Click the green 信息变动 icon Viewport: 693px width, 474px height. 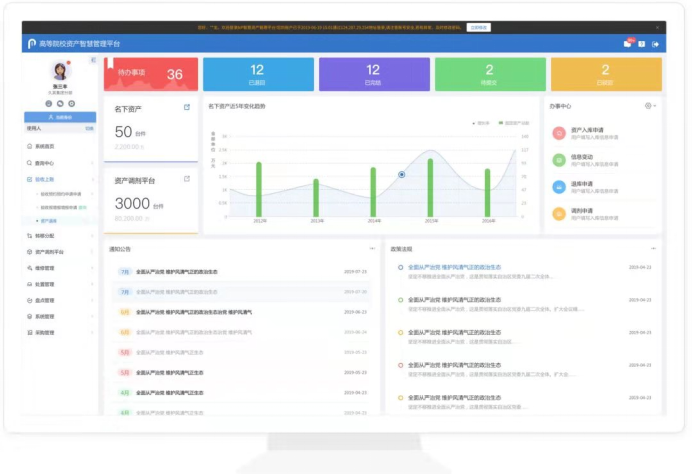pos(559,159)
